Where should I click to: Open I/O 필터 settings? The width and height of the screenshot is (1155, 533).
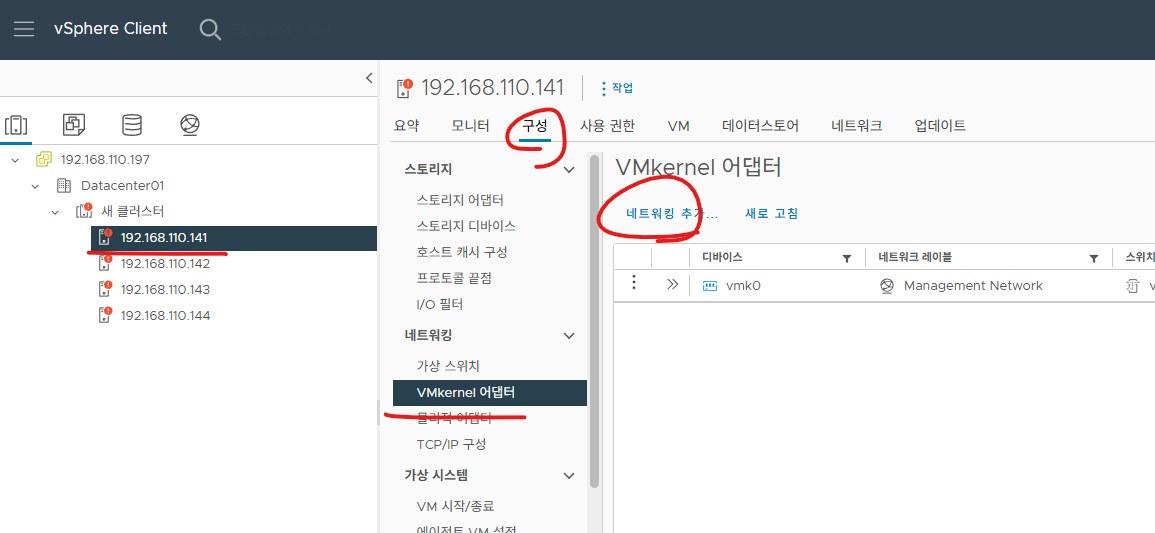point(440,304)
